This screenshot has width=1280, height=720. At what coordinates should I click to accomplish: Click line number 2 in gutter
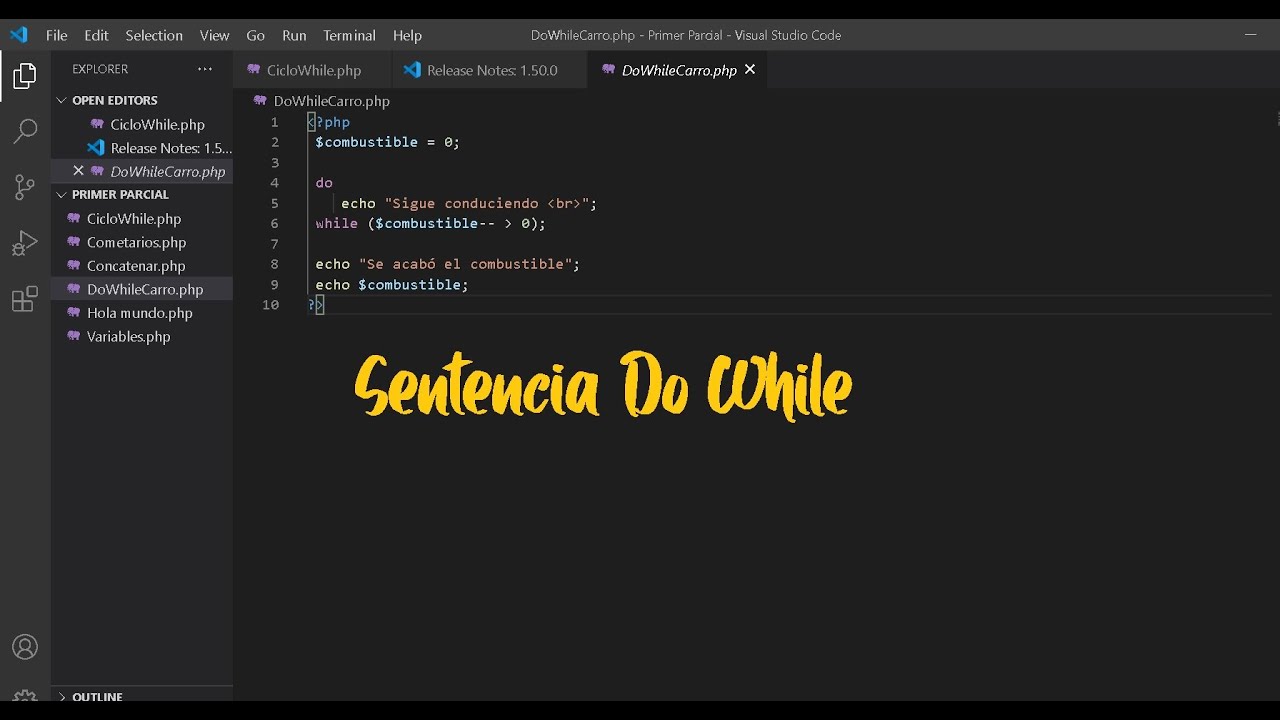(x=274, y=142)
